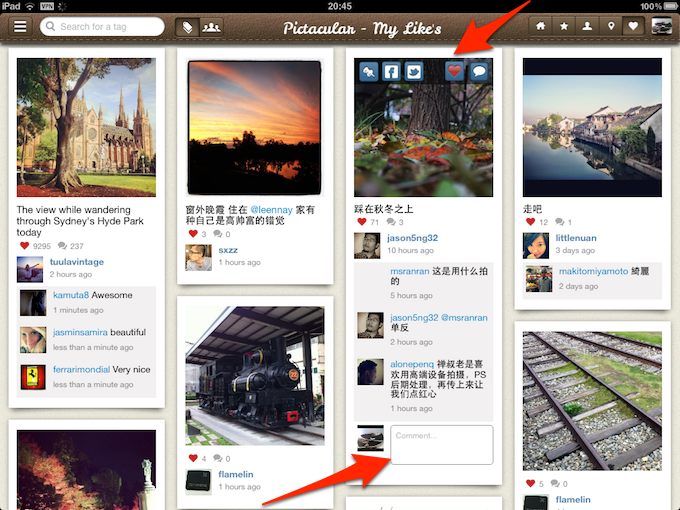Click heart icon showing 3 likes under sunset

[x=193, y=233]
